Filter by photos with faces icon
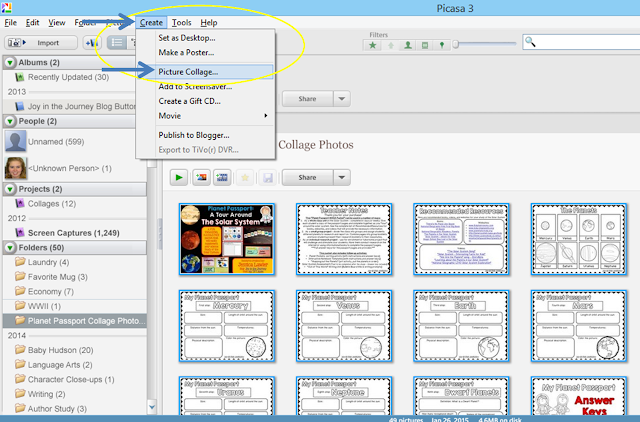Screen dimensions: 640x422 click(x=407, y=45)
